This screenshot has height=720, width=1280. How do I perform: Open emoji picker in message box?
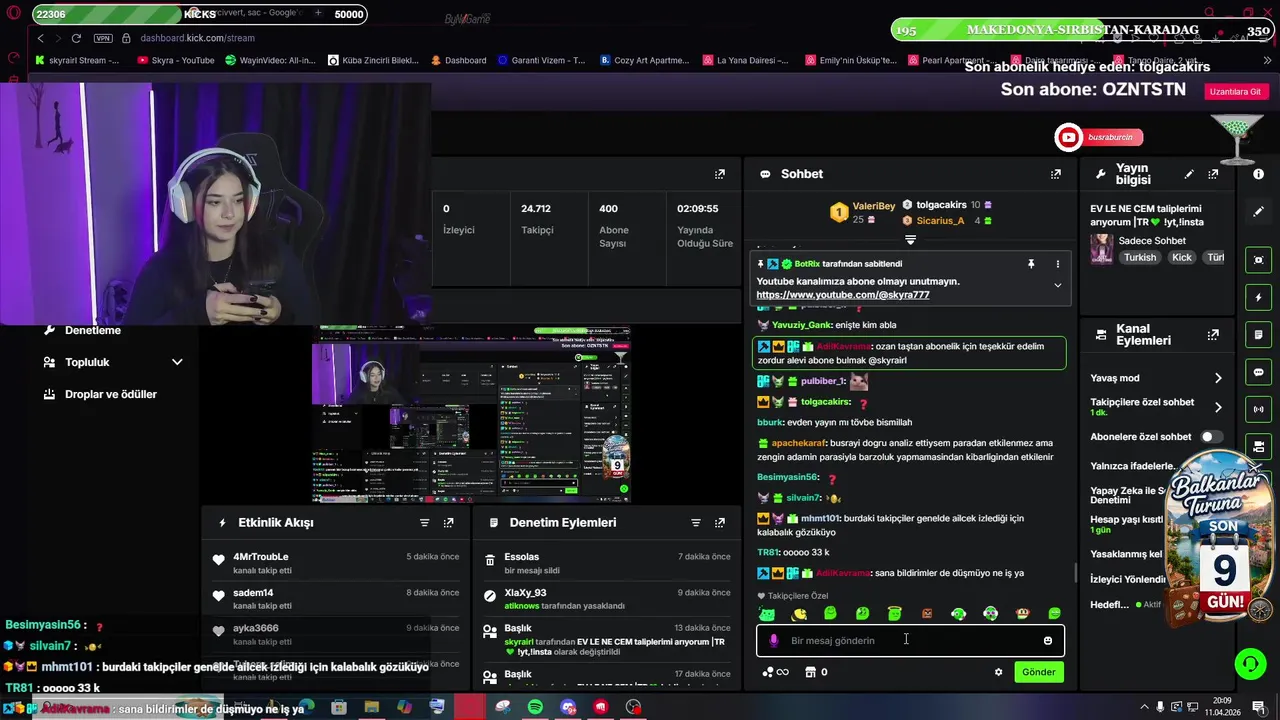1048,641
